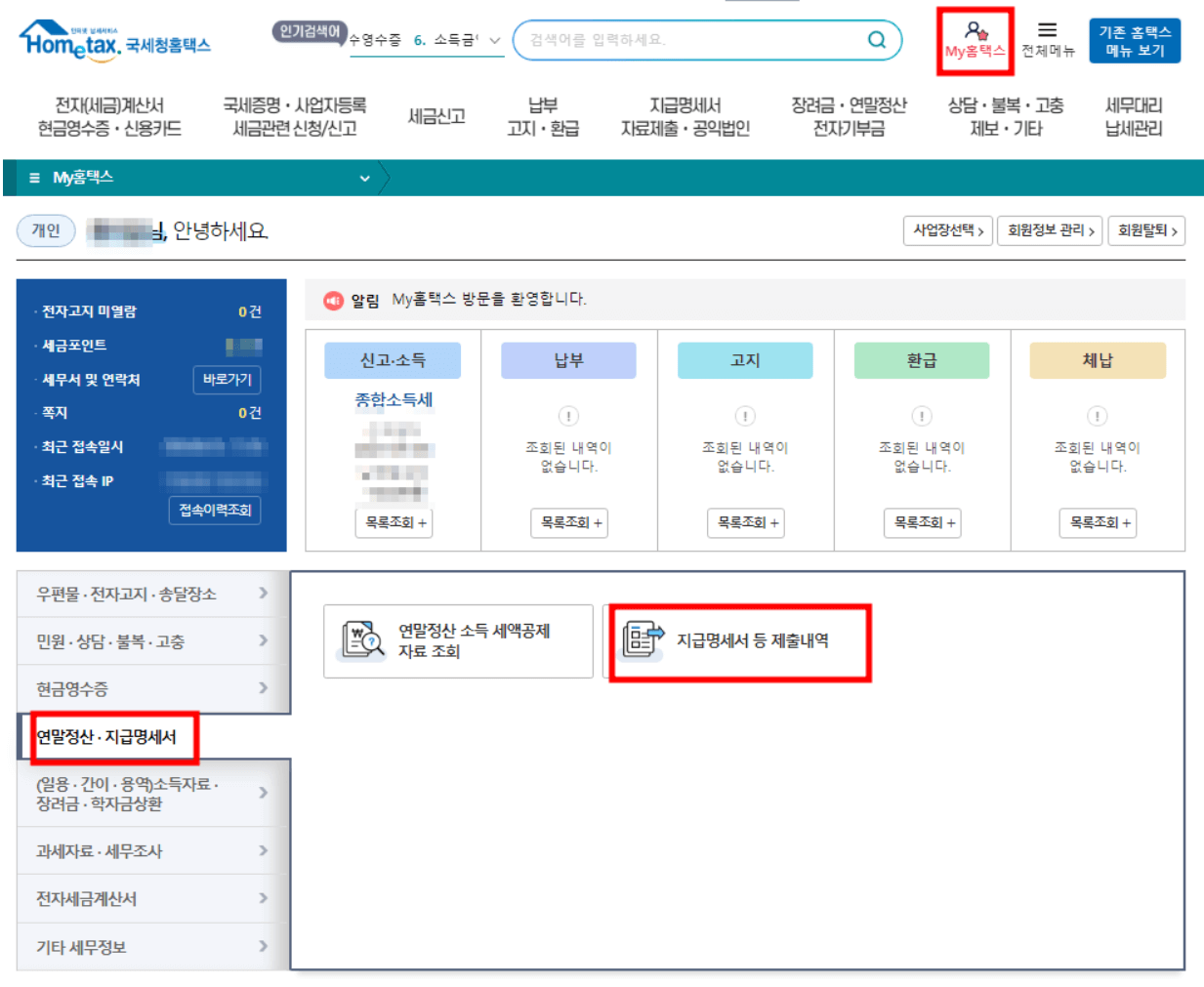
Task: Expand the My홈택스 breadcrumb dropdown
Action: [x=365, y=179]
